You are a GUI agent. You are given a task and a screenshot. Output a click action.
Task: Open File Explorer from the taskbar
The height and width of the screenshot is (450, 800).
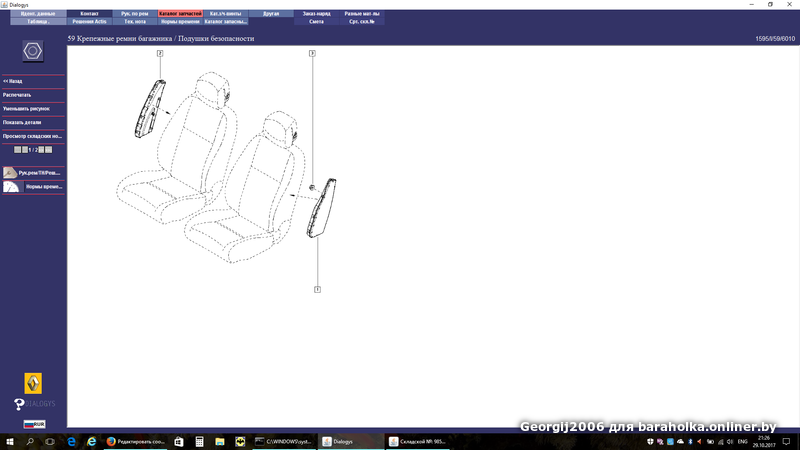219,442
